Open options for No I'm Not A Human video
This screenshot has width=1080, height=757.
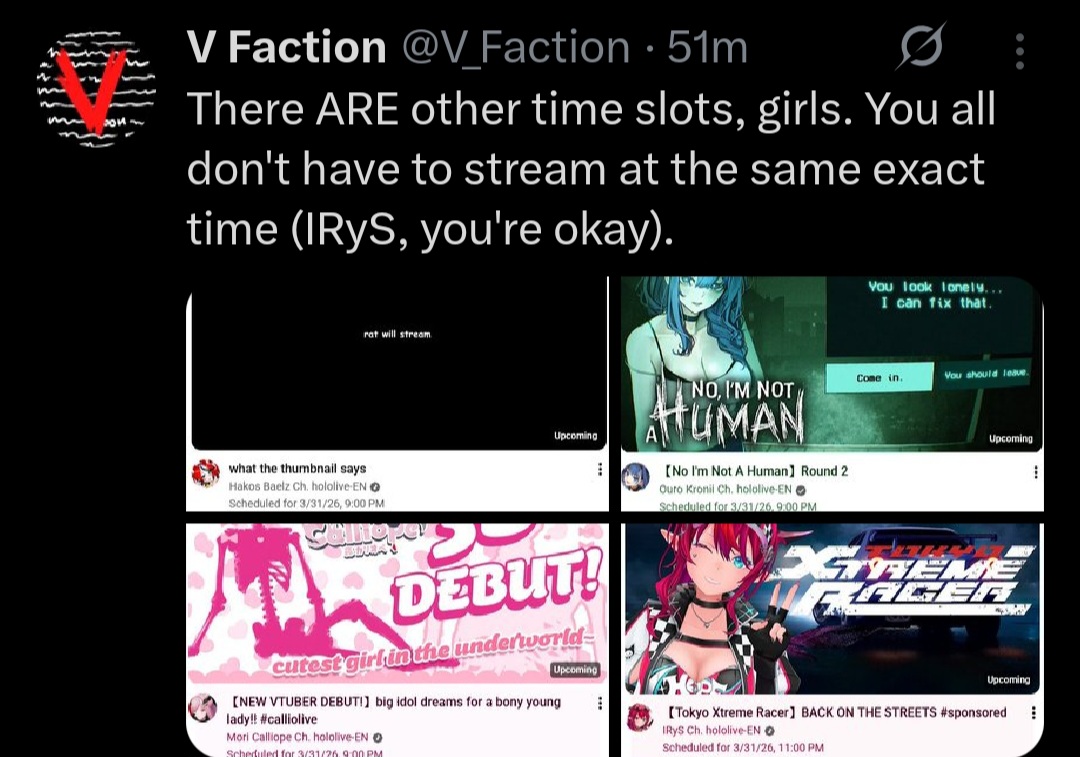[1035, 472]
